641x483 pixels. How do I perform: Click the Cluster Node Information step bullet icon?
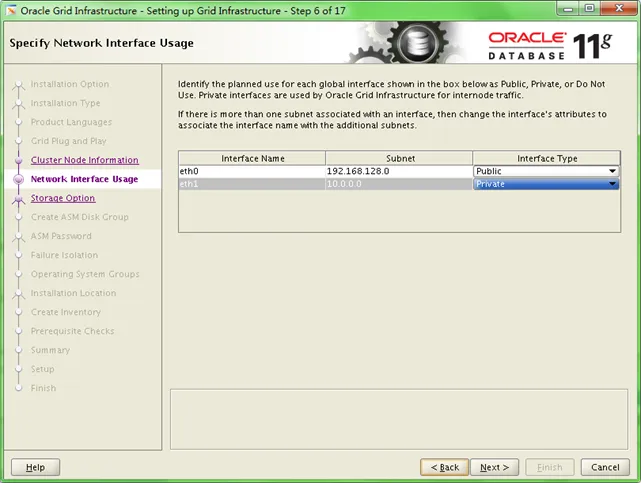[x=18, y=160]
